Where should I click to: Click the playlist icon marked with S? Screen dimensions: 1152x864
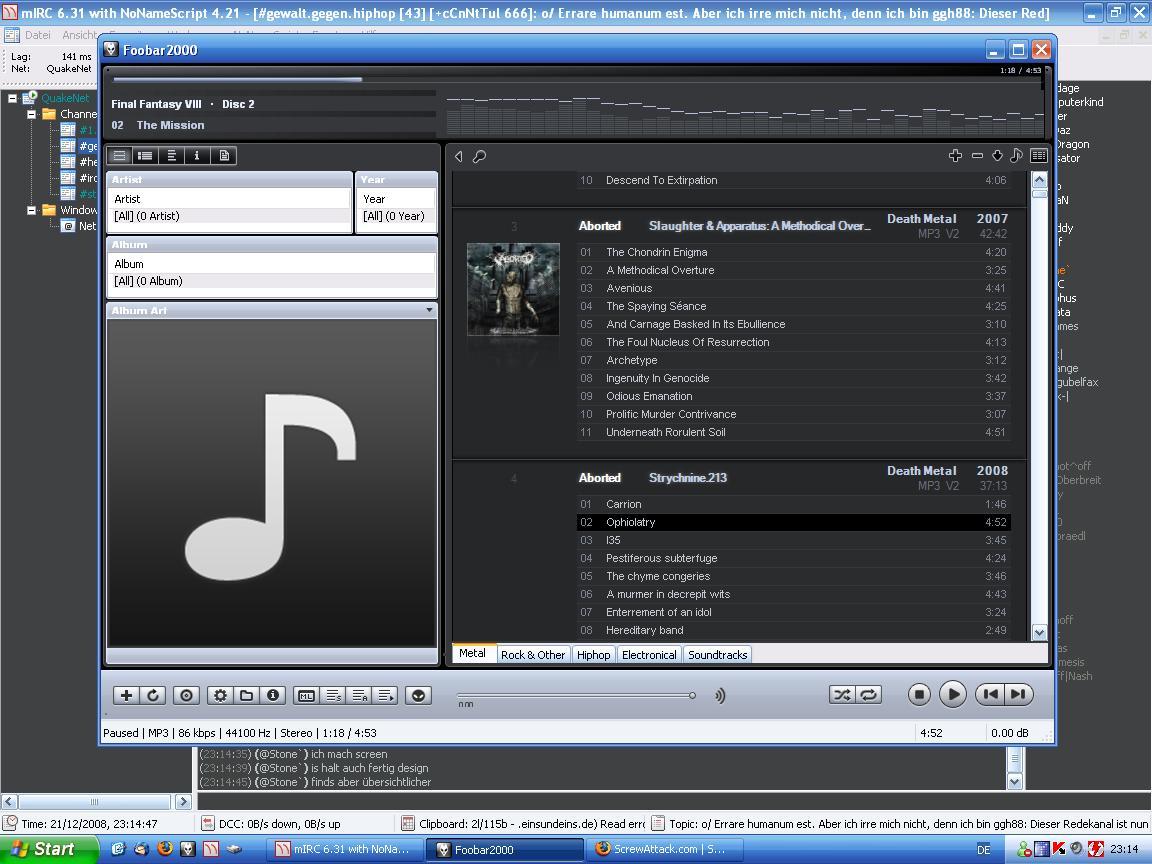(x=333, y=695)
